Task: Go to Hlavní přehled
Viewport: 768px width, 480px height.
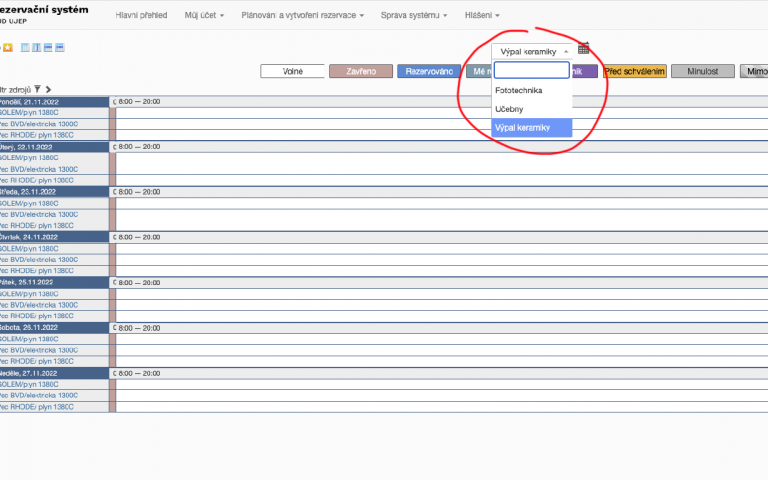Action: tap(142, 16)
